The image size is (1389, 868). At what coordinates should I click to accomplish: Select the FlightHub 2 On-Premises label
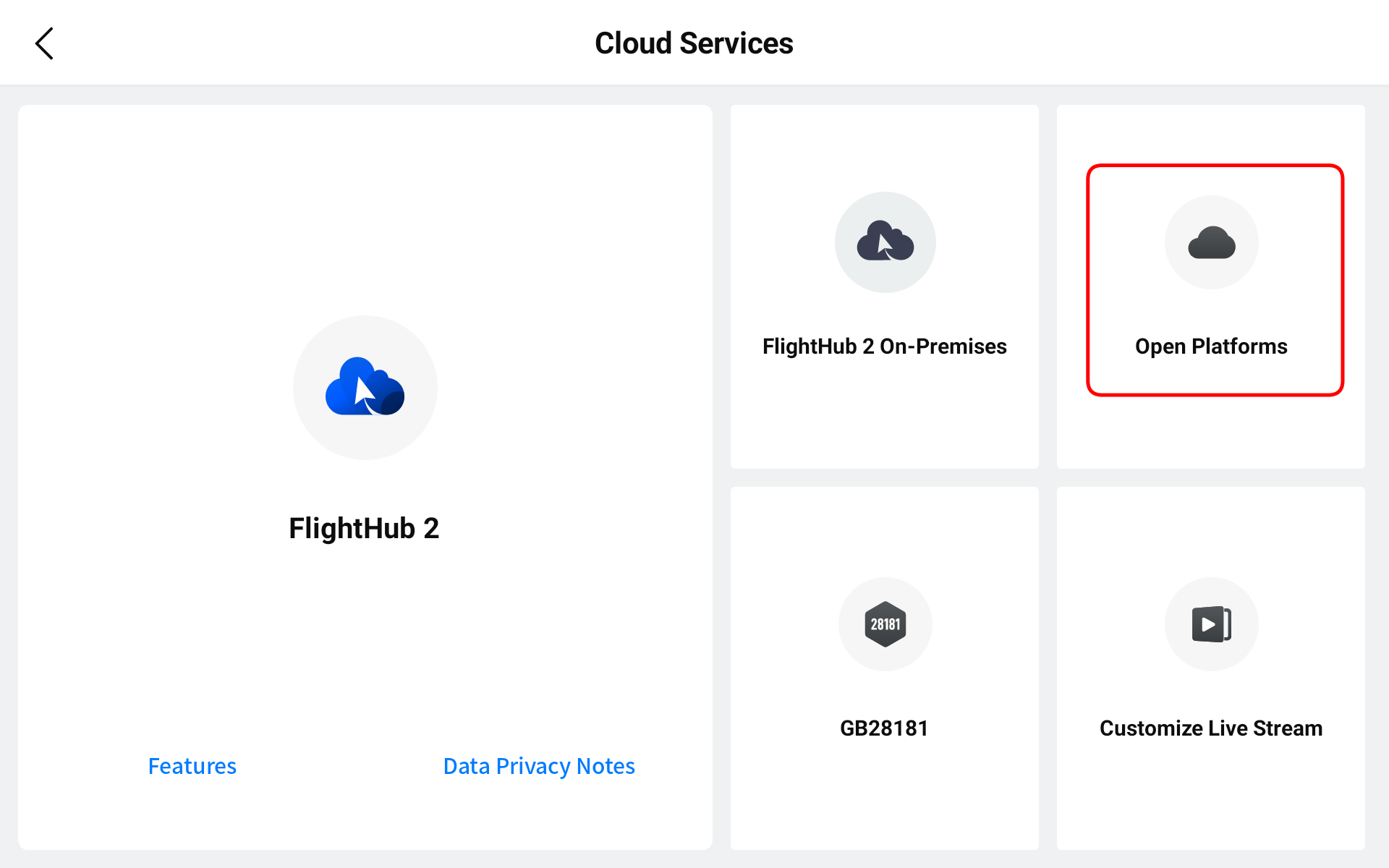pyautogui.click(x=884, y=346)
